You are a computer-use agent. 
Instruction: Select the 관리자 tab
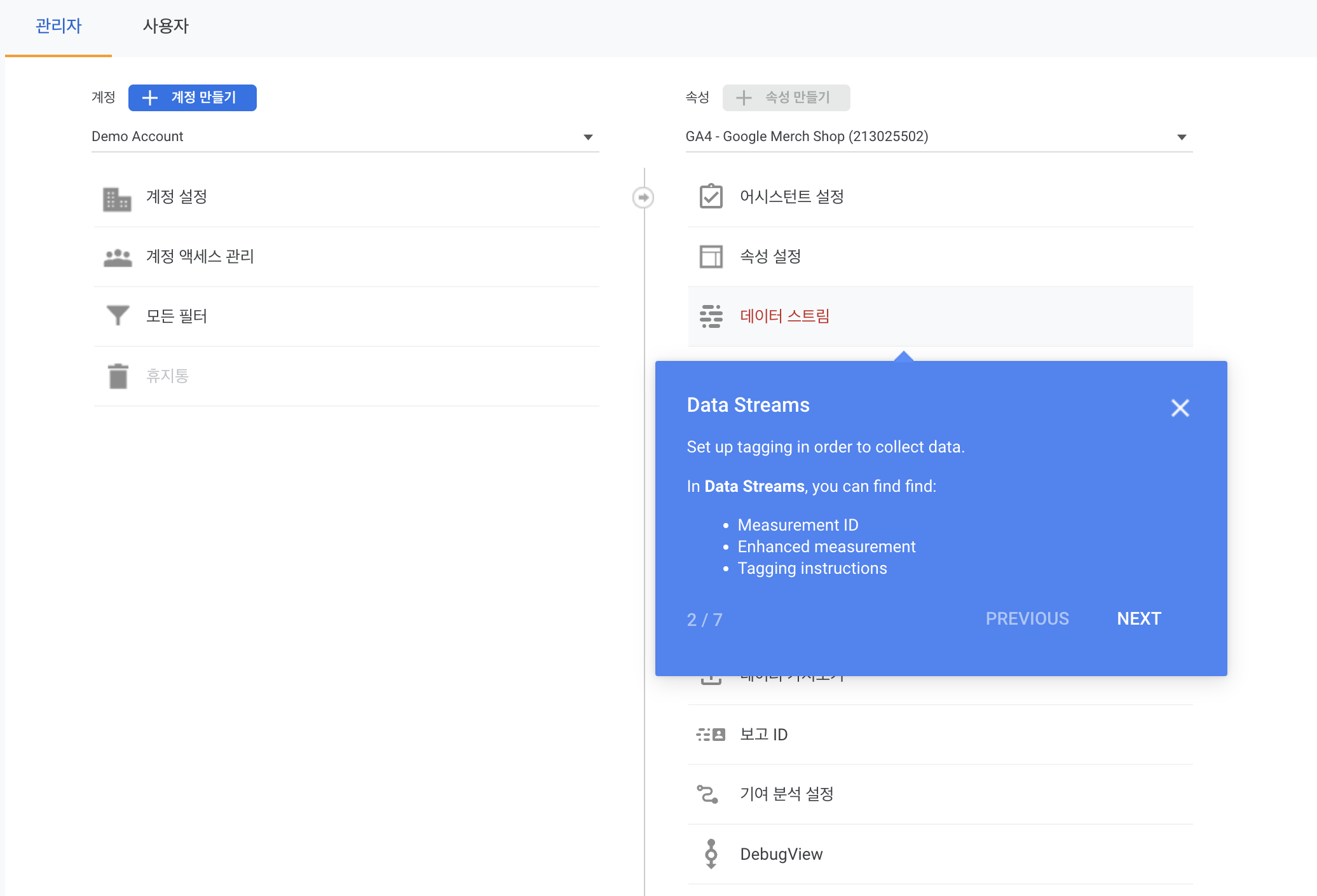point(58,26)
